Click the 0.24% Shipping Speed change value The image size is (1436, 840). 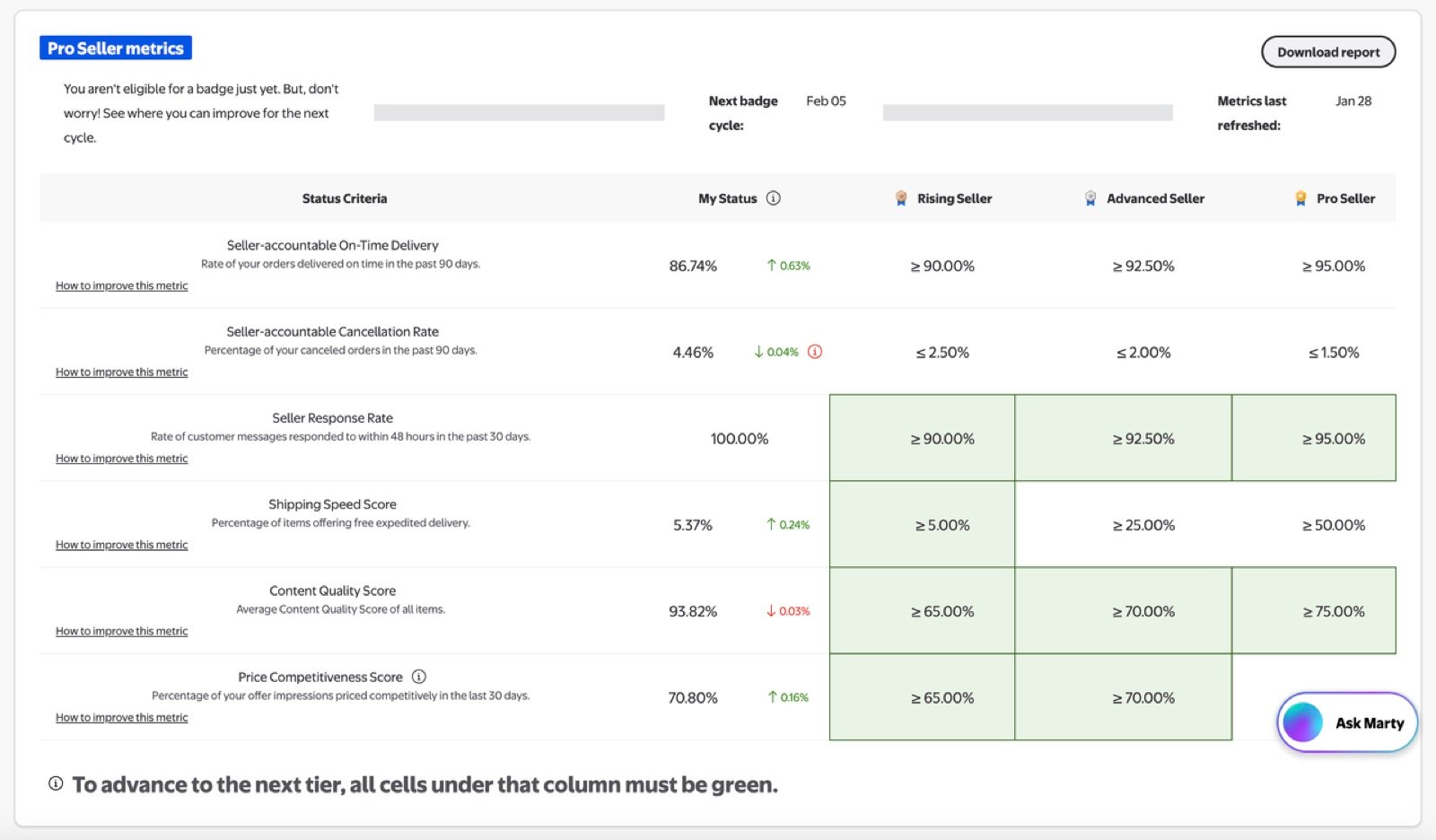[x=794, y=525]
